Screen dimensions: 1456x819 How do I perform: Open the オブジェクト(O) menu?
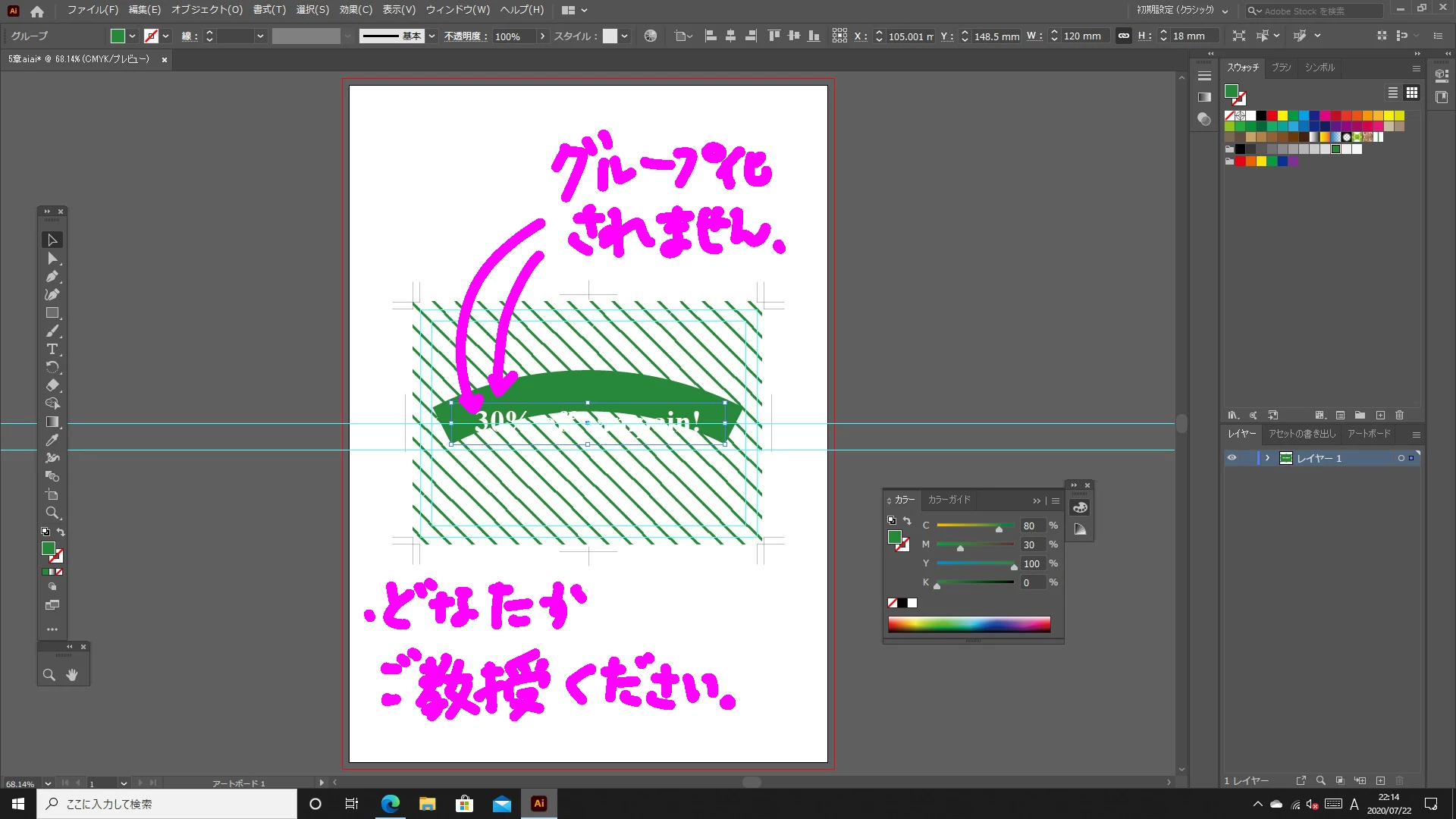[206, 10]
